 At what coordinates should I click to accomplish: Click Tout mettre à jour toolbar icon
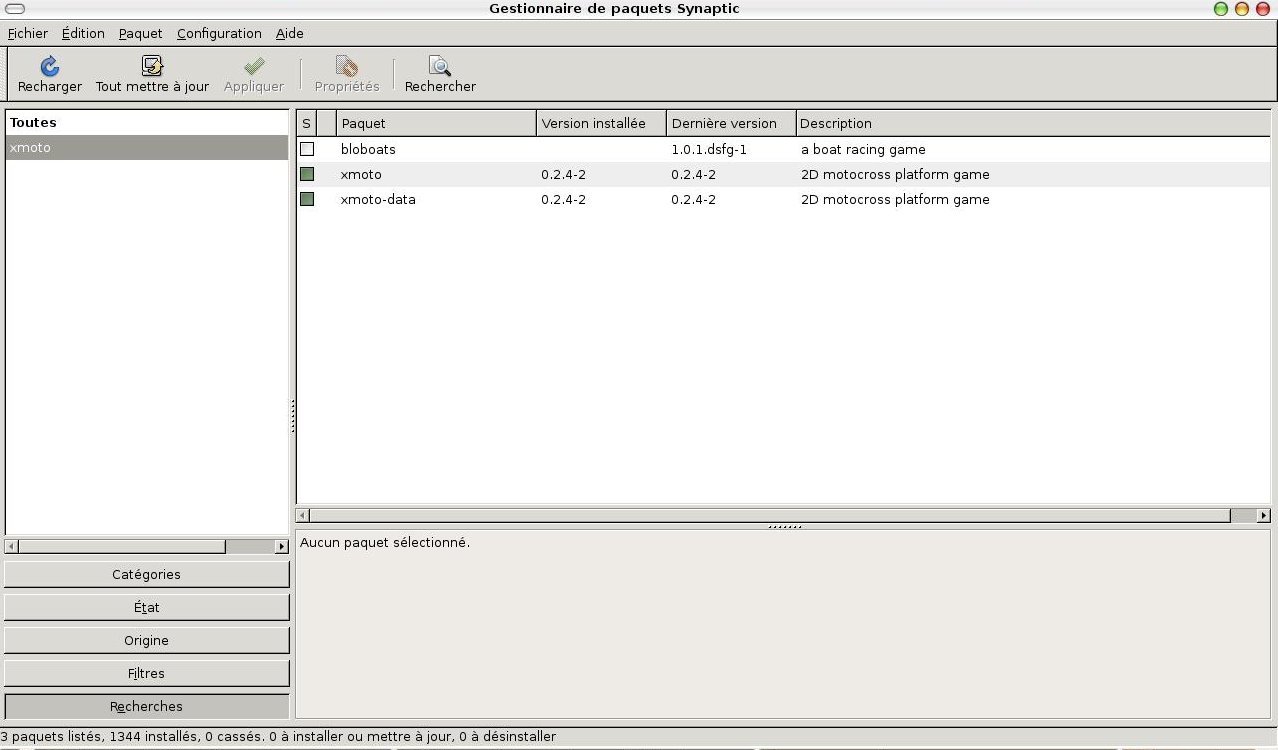[x=152, y=66]
